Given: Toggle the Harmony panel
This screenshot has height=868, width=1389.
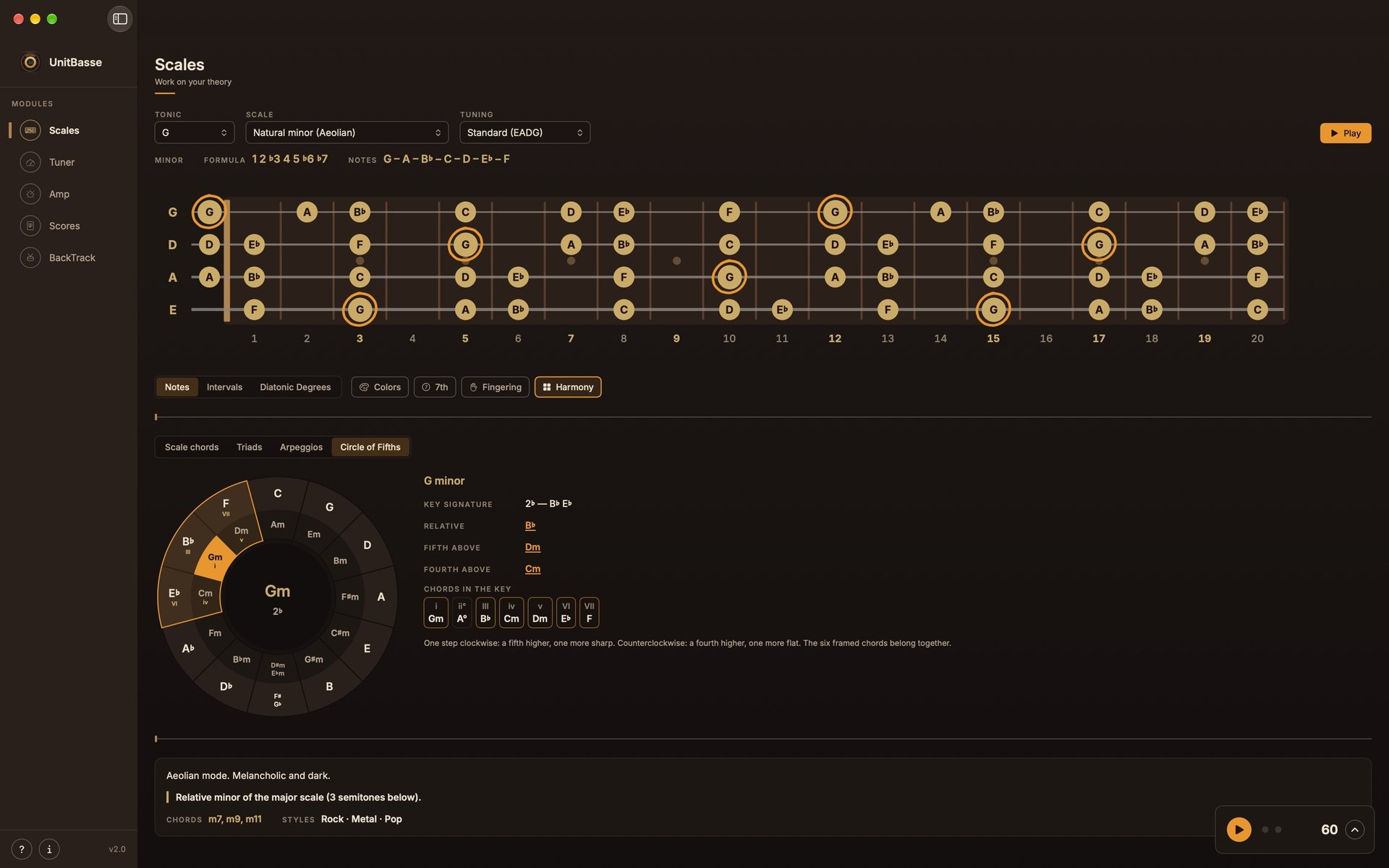Looking at the screenshot, I should (568, 387).
